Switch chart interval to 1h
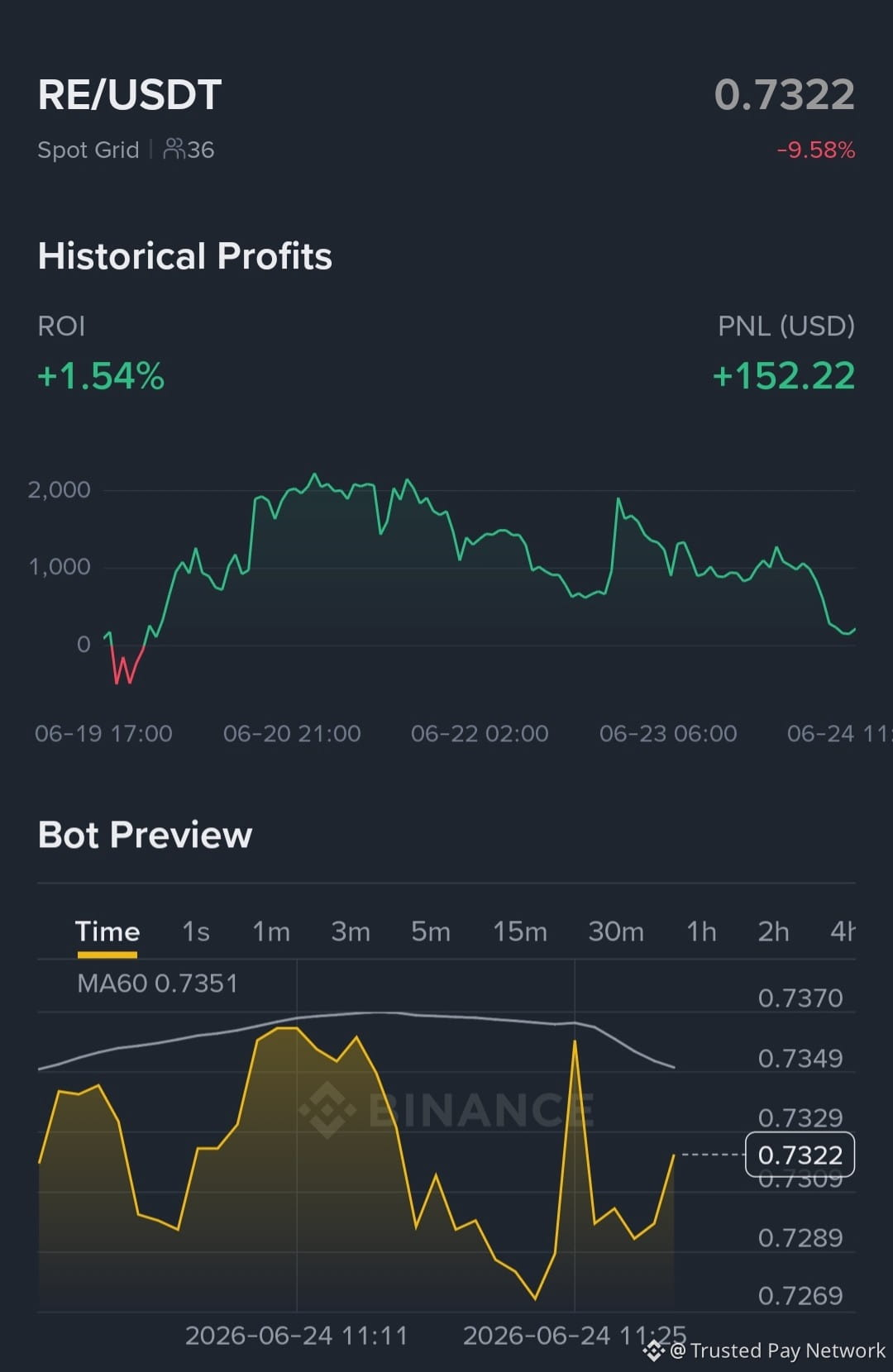Screen dimensions: 893x1372 tap(701, 931)
